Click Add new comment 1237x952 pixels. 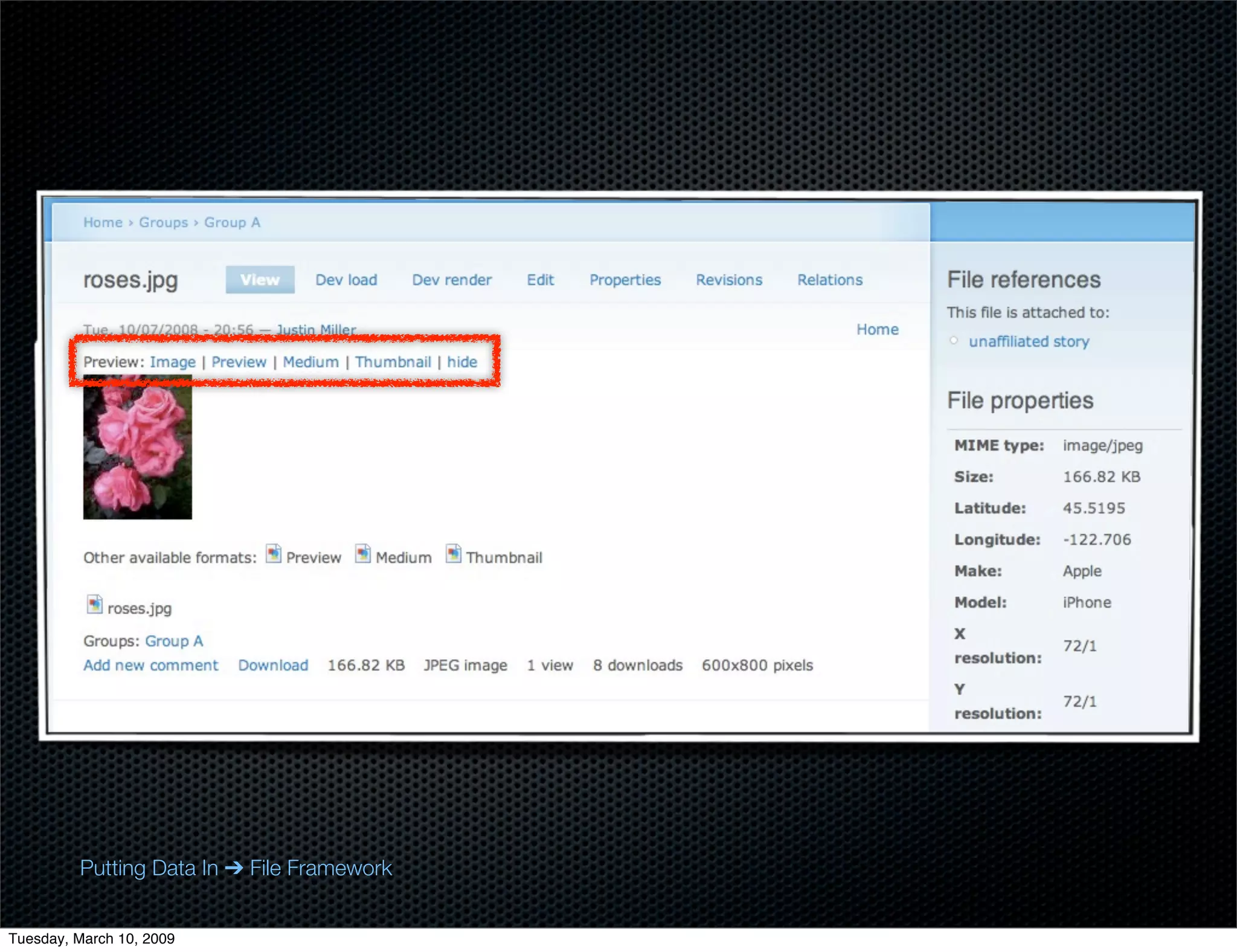click(151, 665)
